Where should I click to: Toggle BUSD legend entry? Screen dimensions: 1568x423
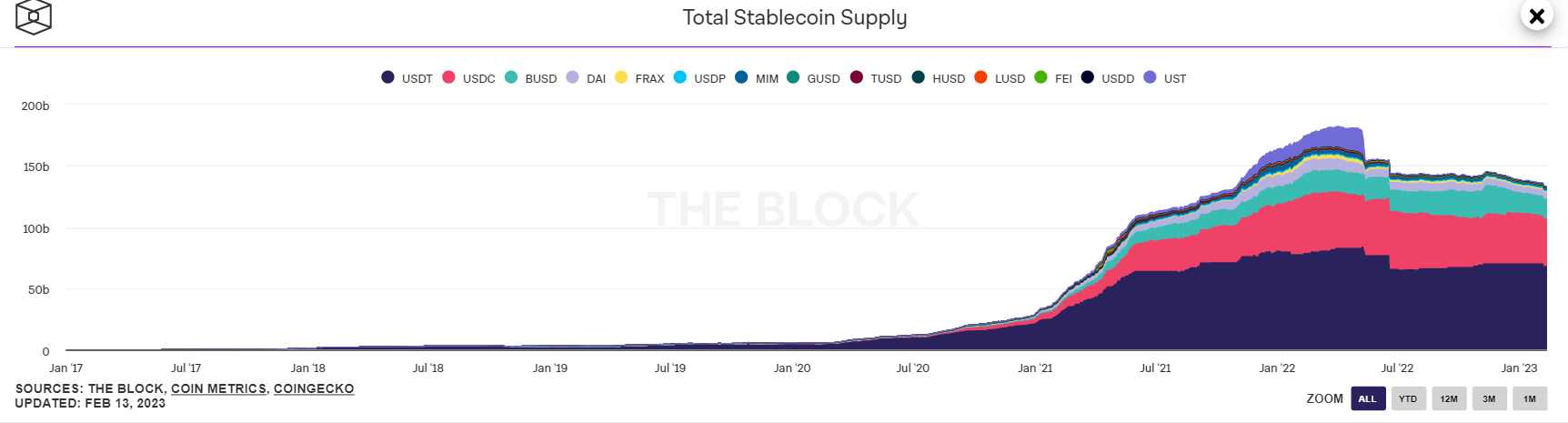[530, 78]
